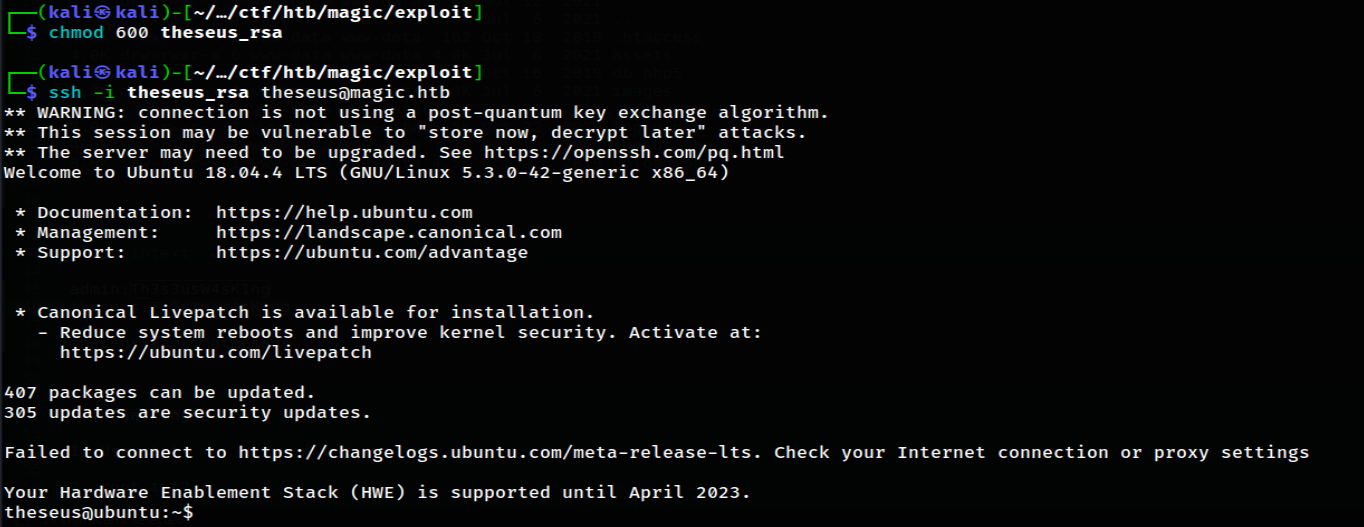Screen dimensions: 1364x527
Task: Click the Welcome to Ubuntu 18.04.4 line
Action: pos(366,173)
